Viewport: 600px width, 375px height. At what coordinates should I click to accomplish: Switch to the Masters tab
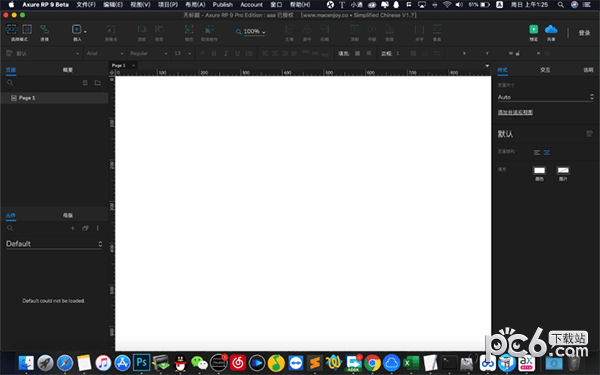click(x=68, y=215)
